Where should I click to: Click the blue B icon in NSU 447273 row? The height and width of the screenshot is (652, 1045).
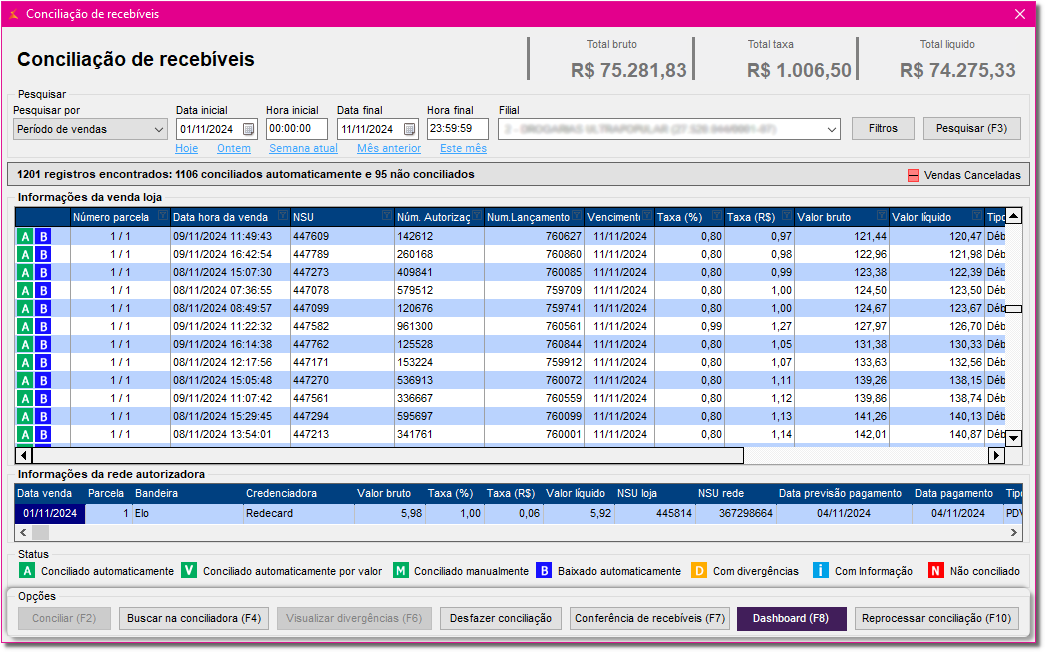43,273
